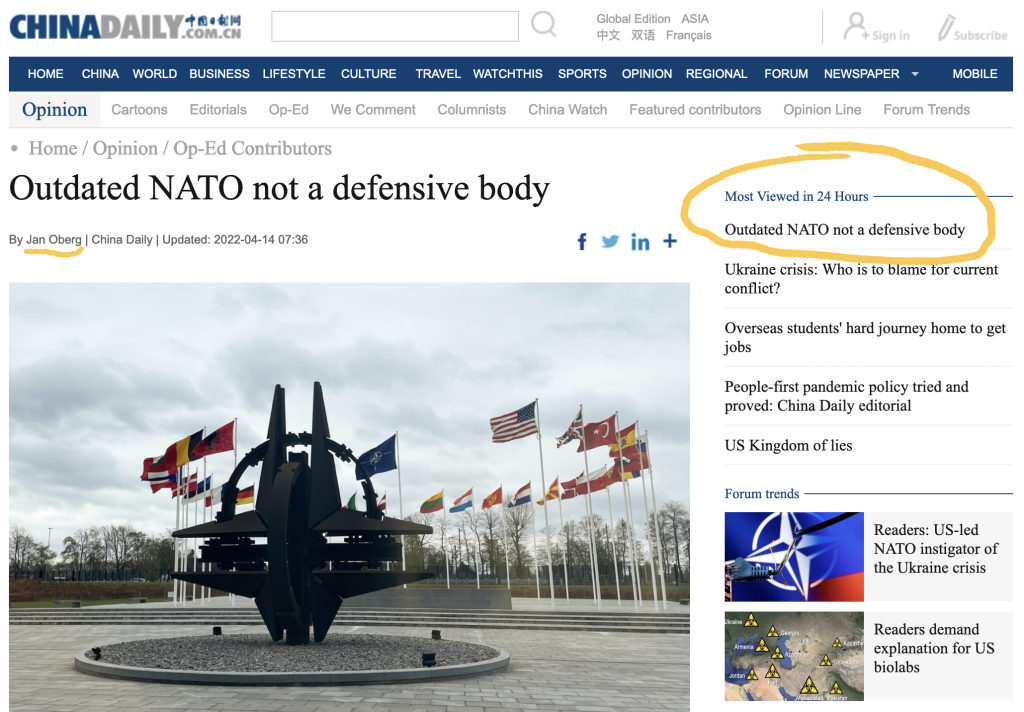Share article on Twitter

pos(610,241)
